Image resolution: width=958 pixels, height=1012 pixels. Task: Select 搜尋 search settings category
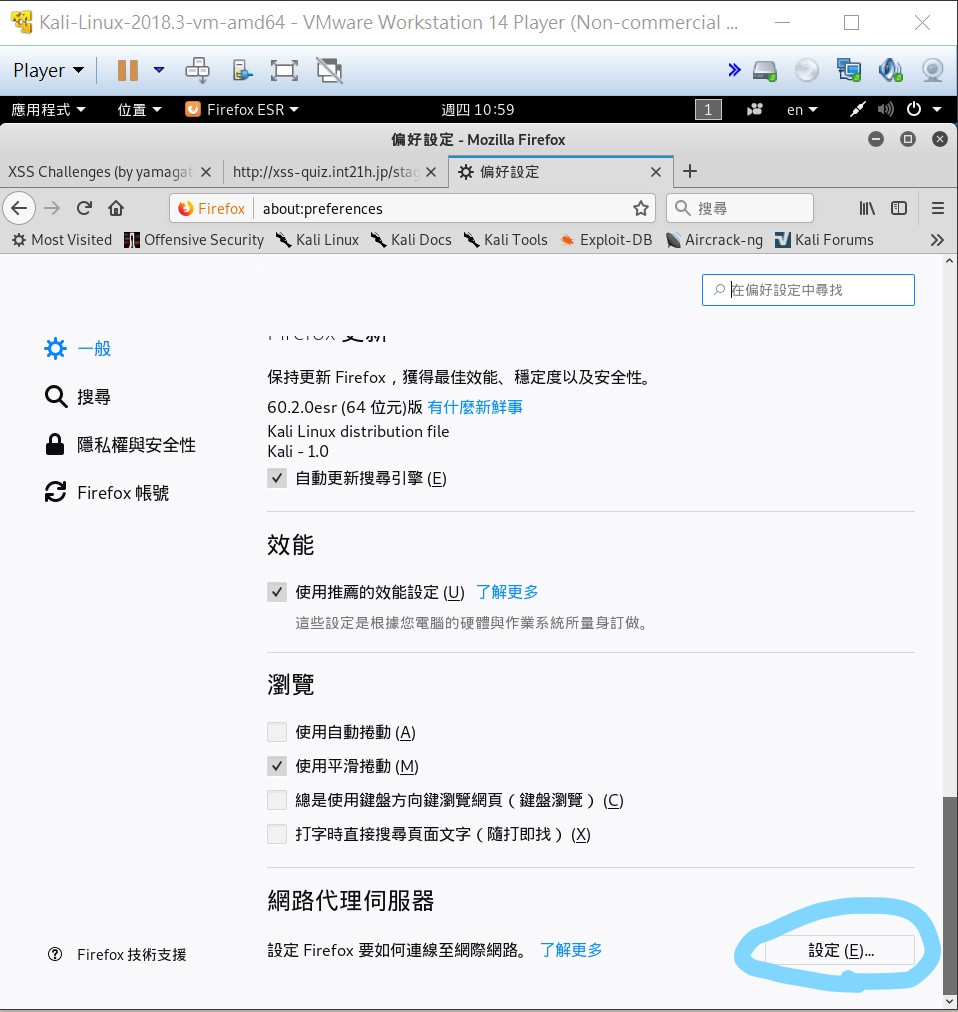point(77,396)
